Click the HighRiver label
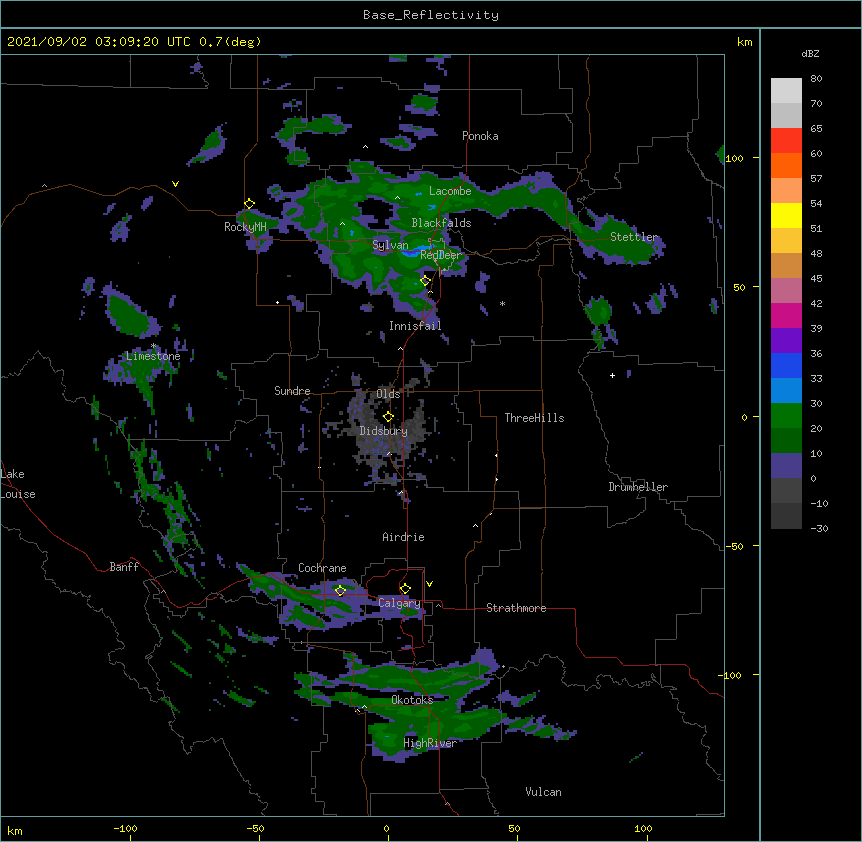 [x=430, y=743]
